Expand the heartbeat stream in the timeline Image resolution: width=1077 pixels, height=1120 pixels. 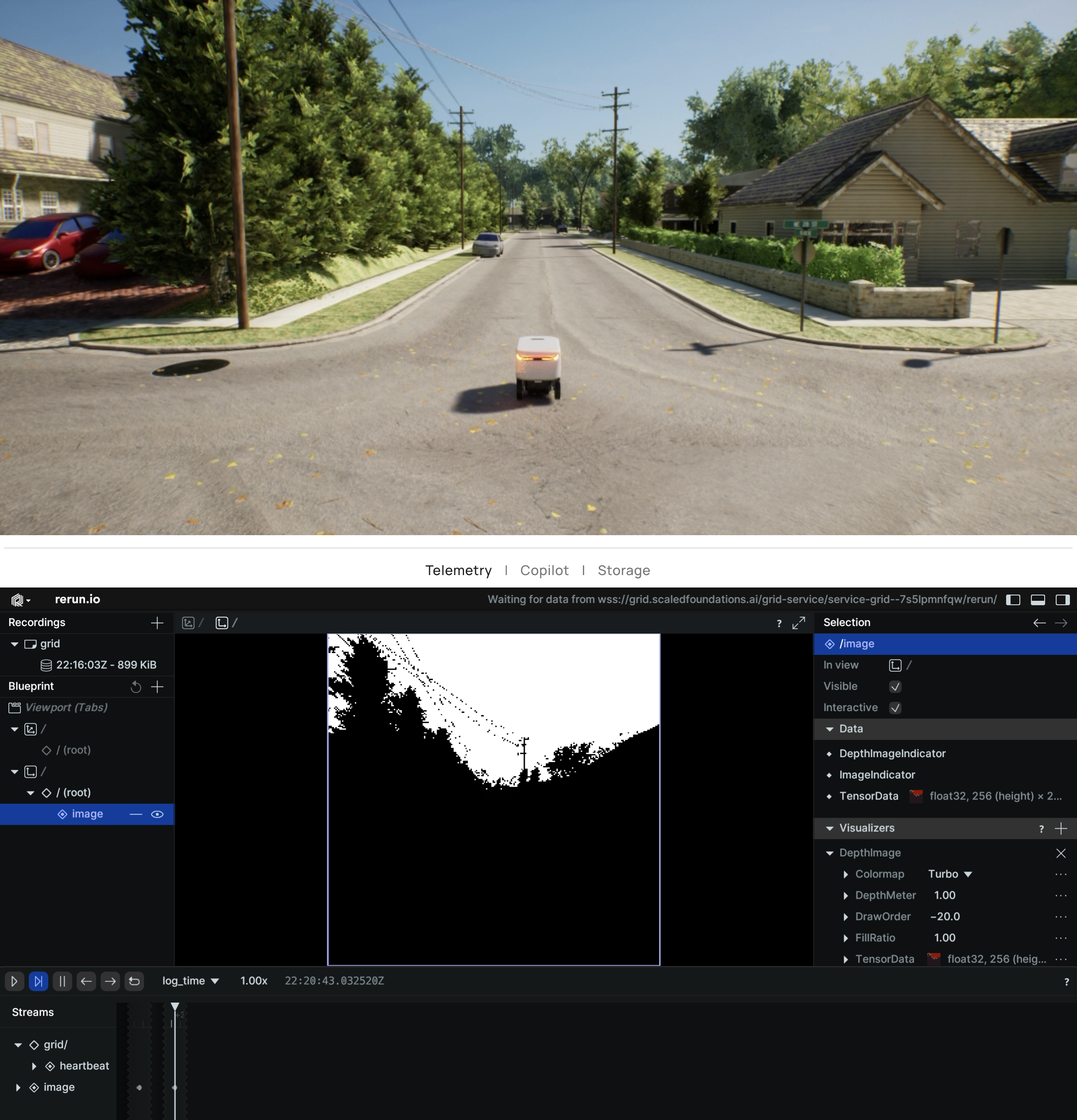34,1066
